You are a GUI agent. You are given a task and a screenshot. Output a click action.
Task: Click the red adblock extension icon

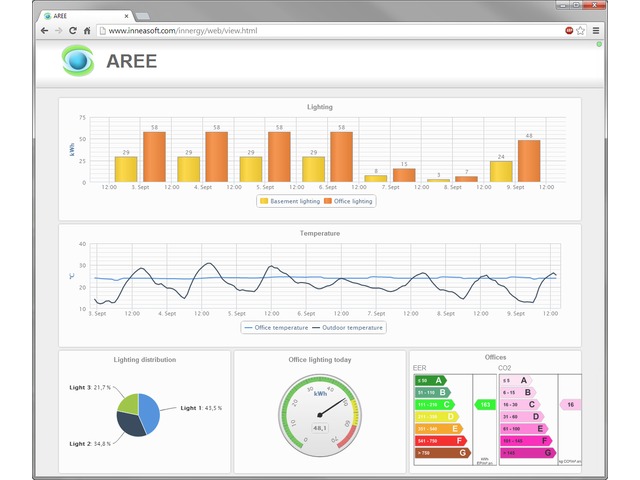pos(567,31)
